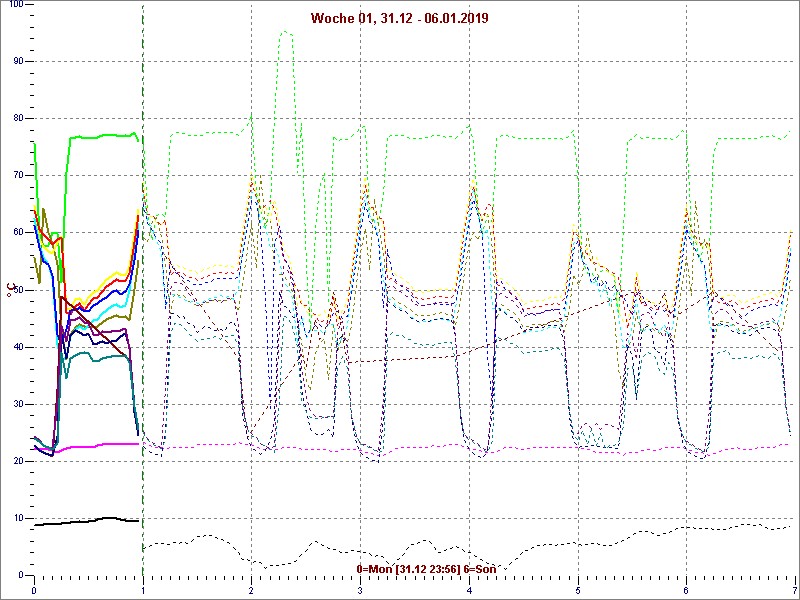Screen dimensions: 800x600
Task: Click the y-axis tick label 80
Action: coord(18,119)
